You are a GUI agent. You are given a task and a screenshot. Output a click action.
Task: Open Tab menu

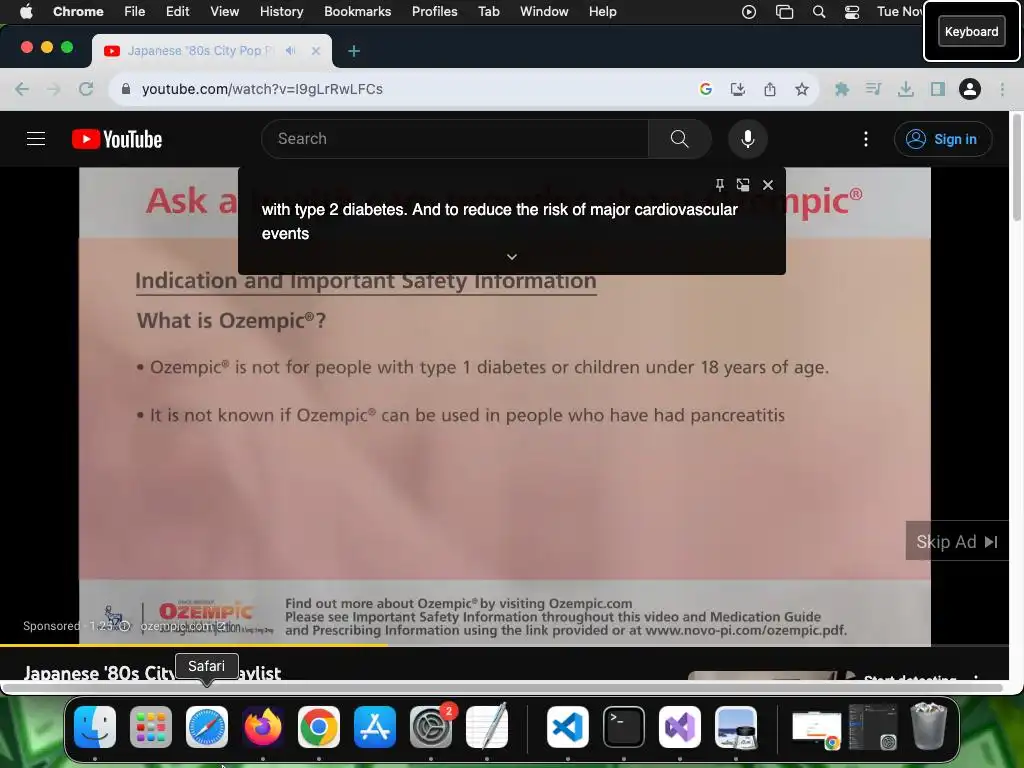click(x=488, y=11)
